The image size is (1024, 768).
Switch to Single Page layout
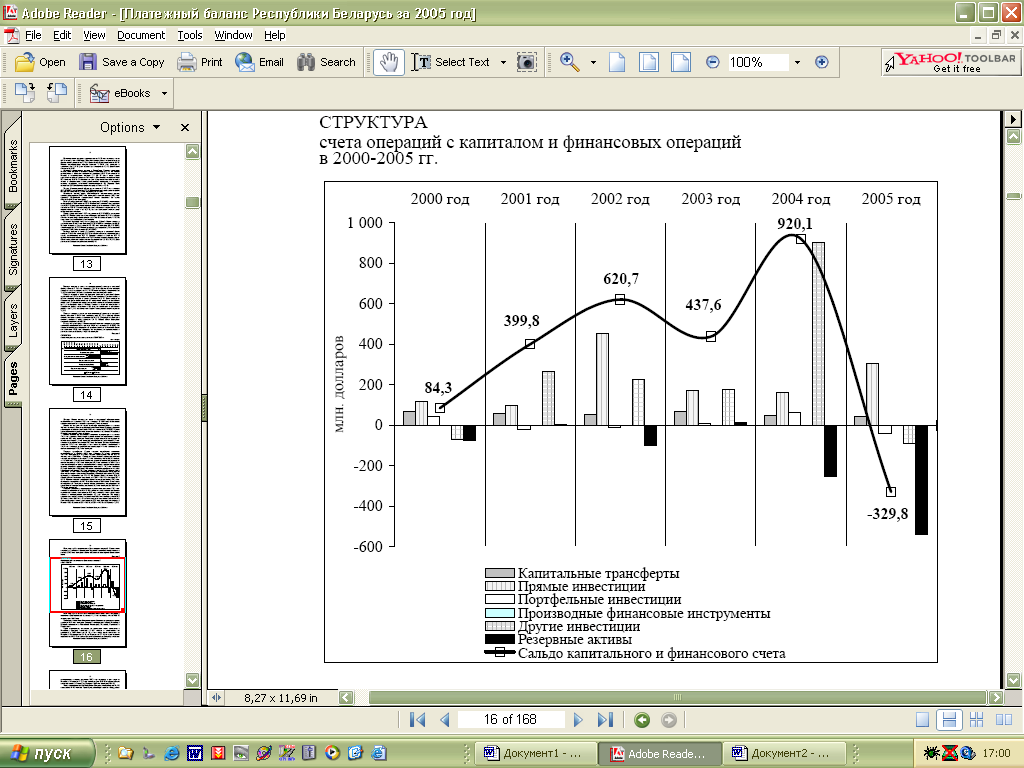(x=922, y=720)
